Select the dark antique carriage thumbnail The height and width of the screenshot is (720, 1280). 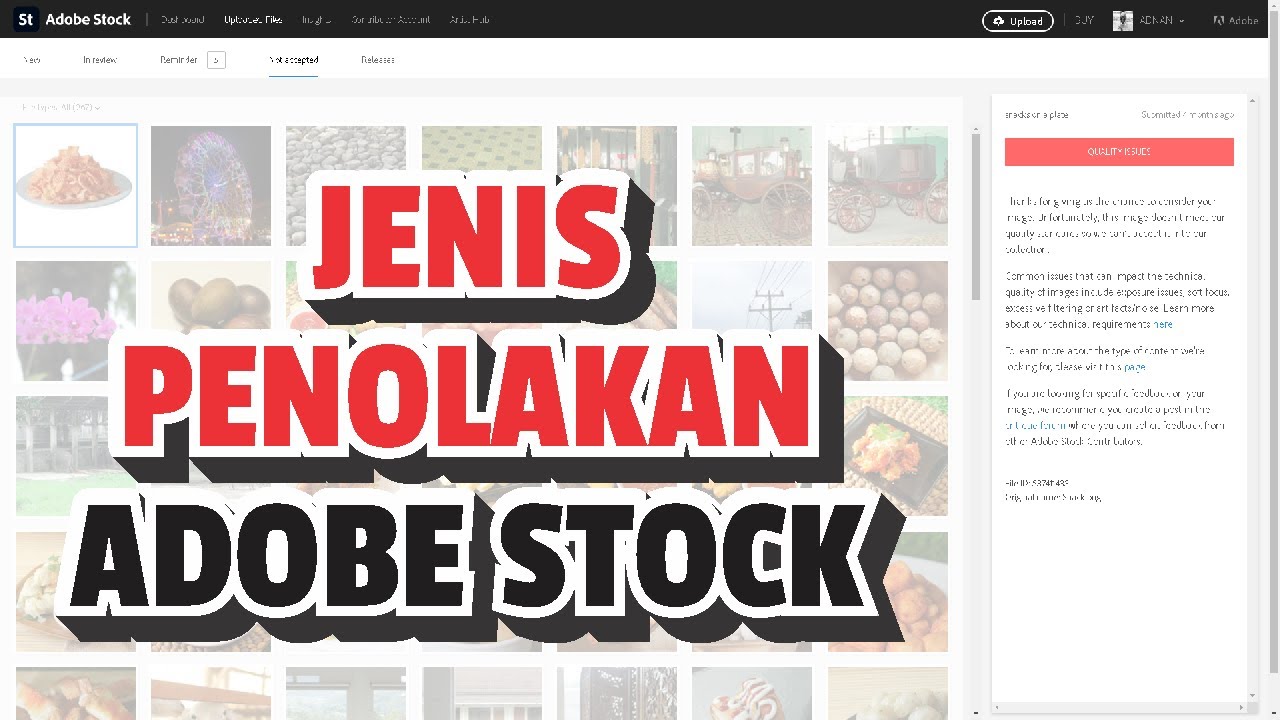coord(888,186)
